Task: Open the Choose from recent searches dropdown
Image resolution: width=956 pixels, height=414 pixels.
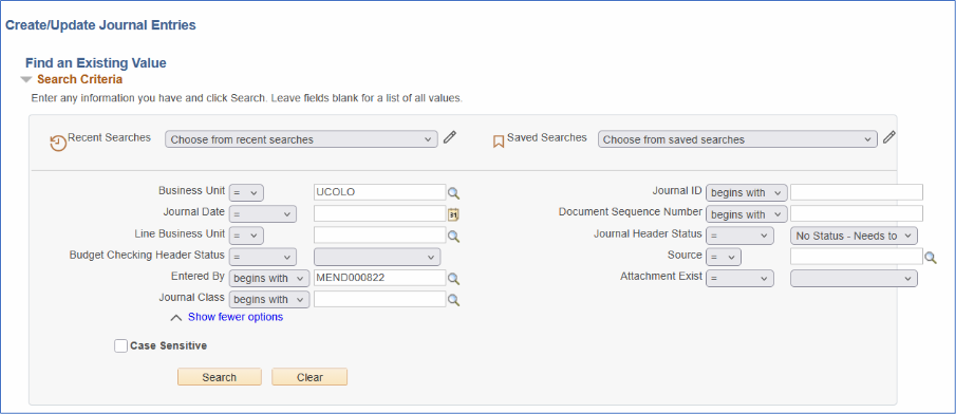Action: (x=301, y=140)
